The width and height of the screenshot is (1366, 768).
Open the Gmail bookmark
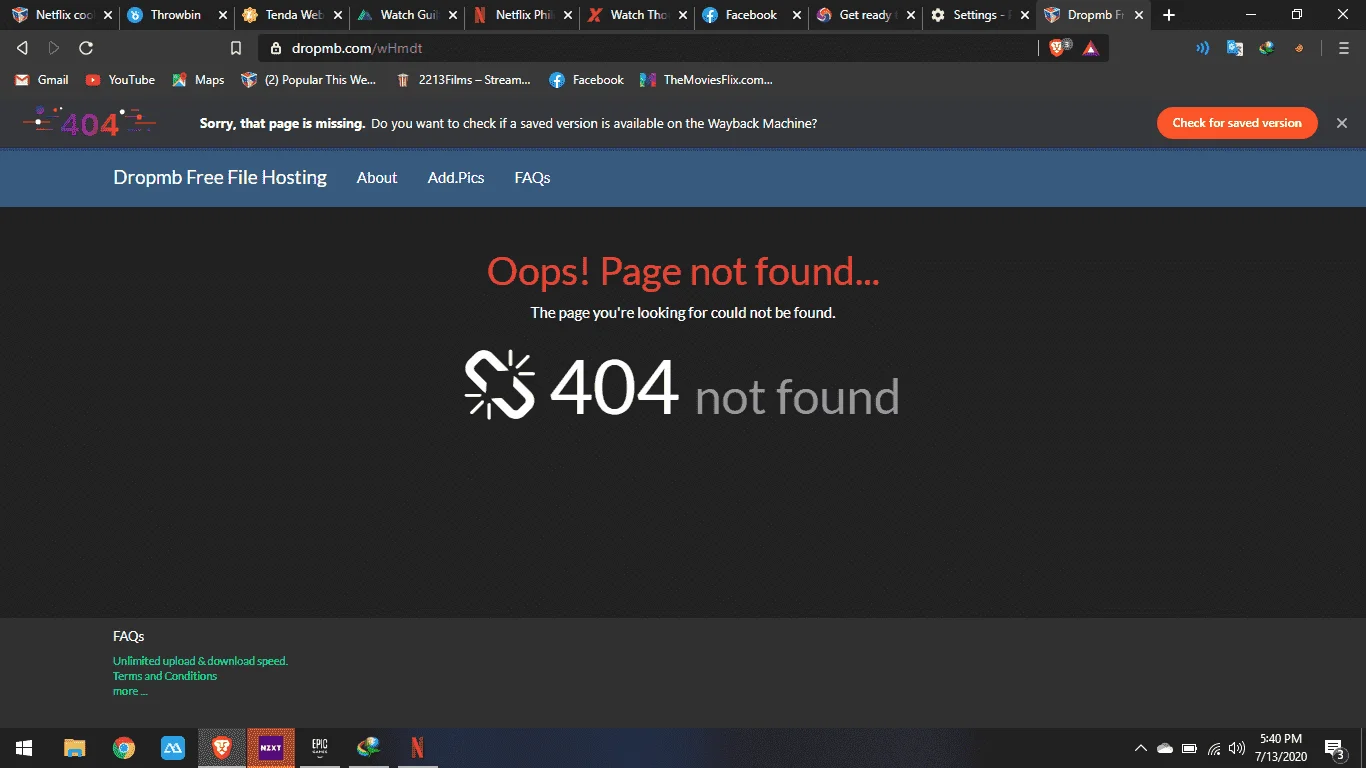click(x=41, y=80)
